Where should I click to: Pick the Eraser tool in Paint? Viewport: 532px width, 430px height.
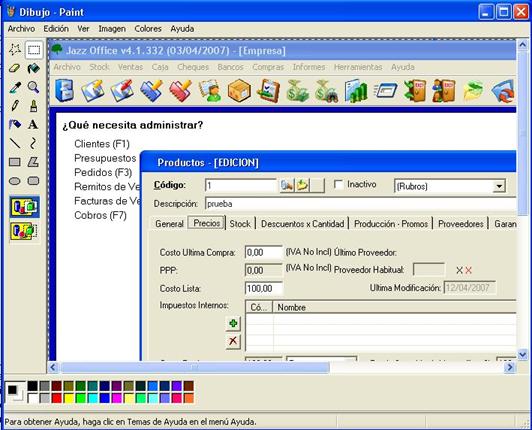pos(15,69)
